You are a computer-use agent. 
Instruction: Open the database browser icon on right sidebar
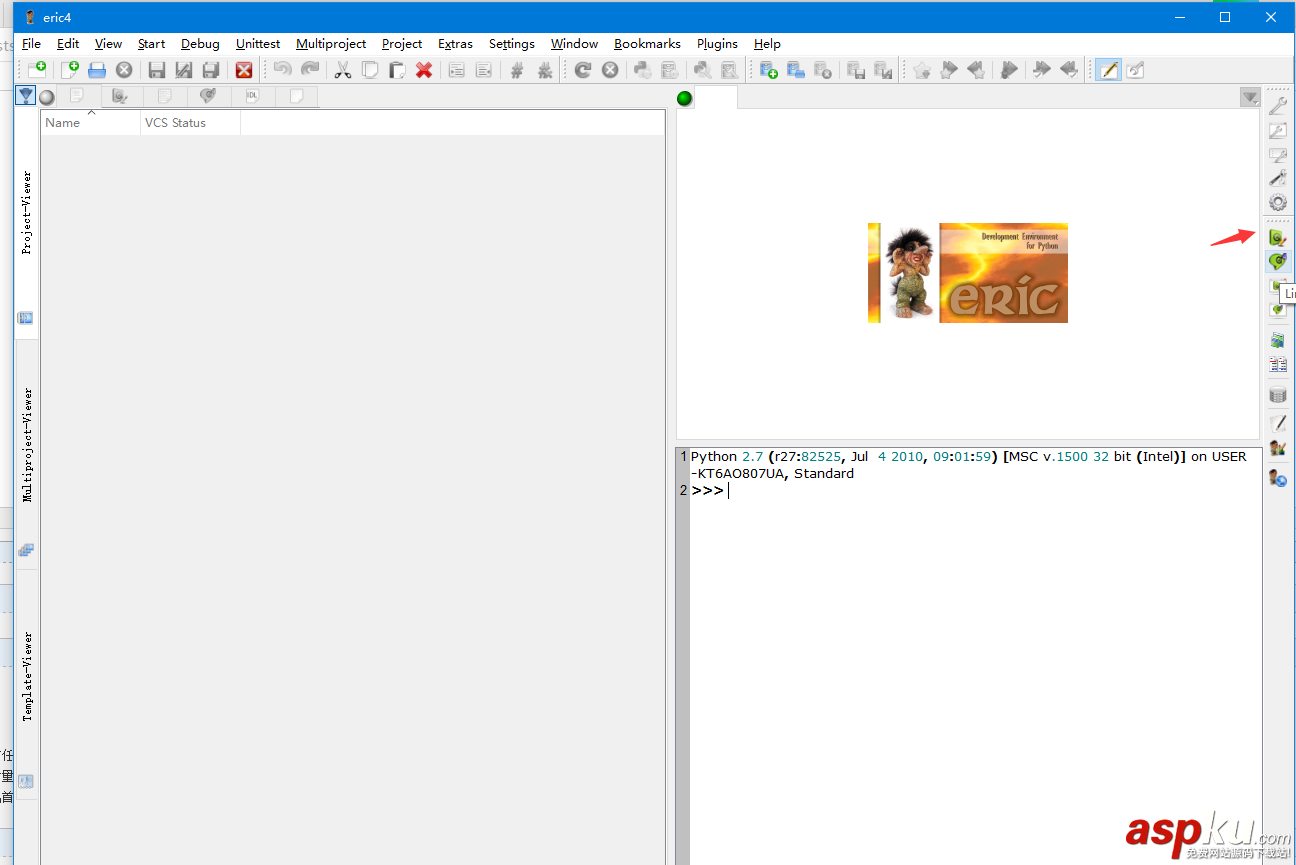tap(1278, 394)
